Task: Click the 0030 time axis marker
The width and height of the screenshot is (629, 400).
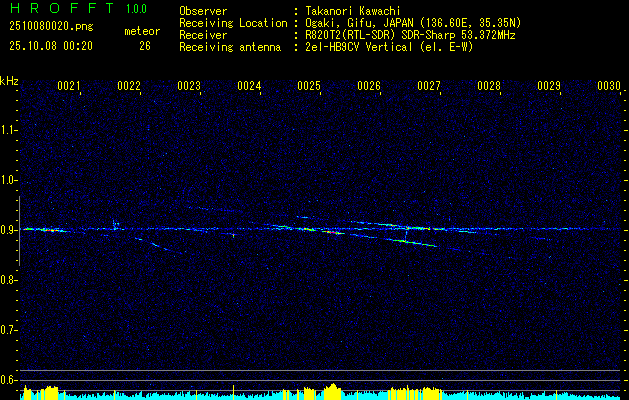Action: pos(609,85)
